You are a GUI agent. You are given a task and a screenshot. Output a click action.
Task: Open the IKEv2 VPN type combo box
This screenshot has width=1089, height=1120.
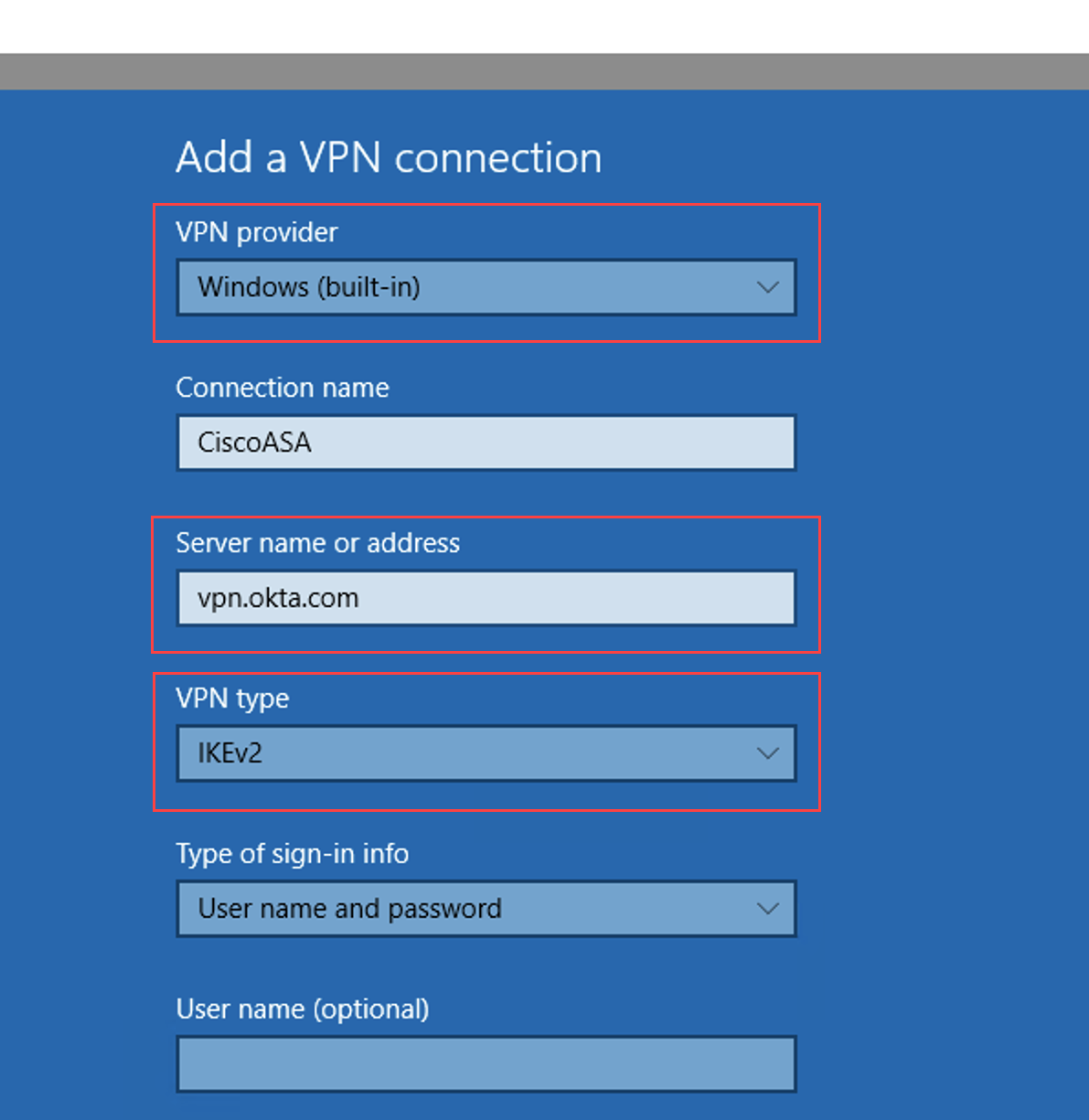[486, 753]
